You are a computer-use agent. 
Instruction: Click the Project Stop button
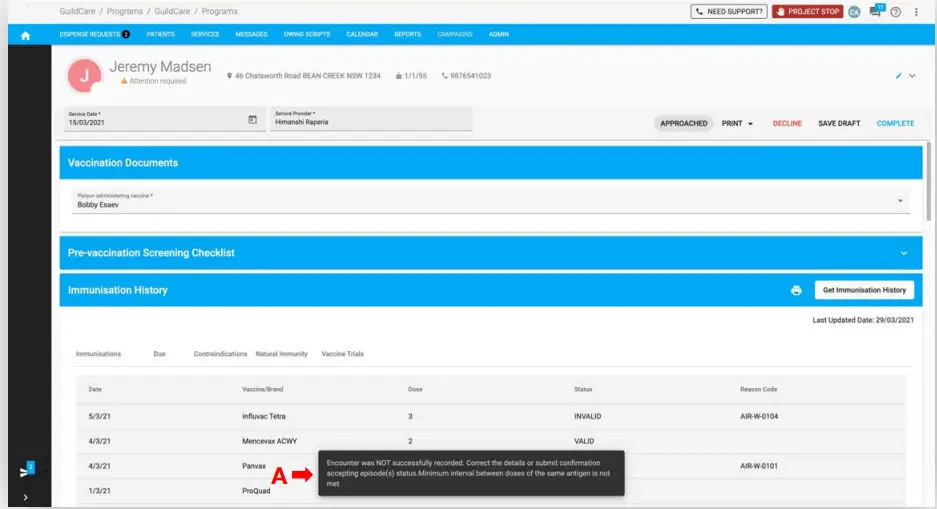click(x=807, y=11)
